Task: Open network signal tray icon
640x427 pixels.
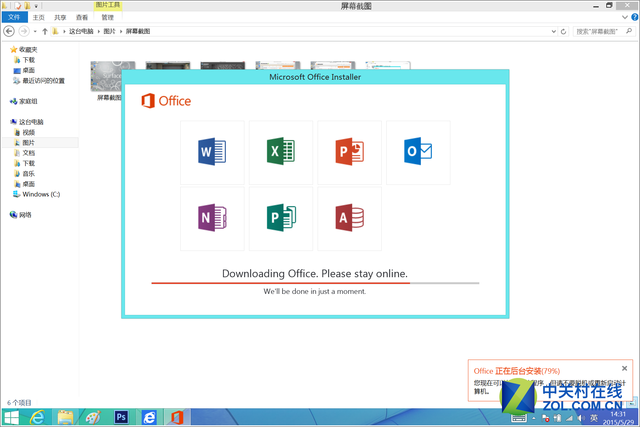Action: coord(569,418)
